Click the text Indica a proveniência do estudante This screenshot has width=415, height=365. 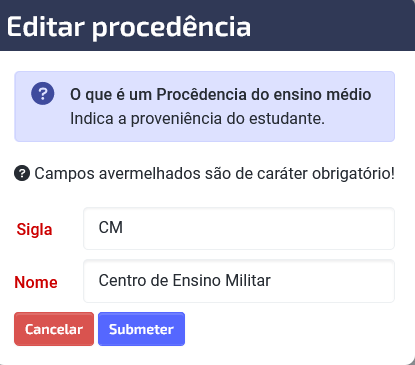click(x=197, y=119)
